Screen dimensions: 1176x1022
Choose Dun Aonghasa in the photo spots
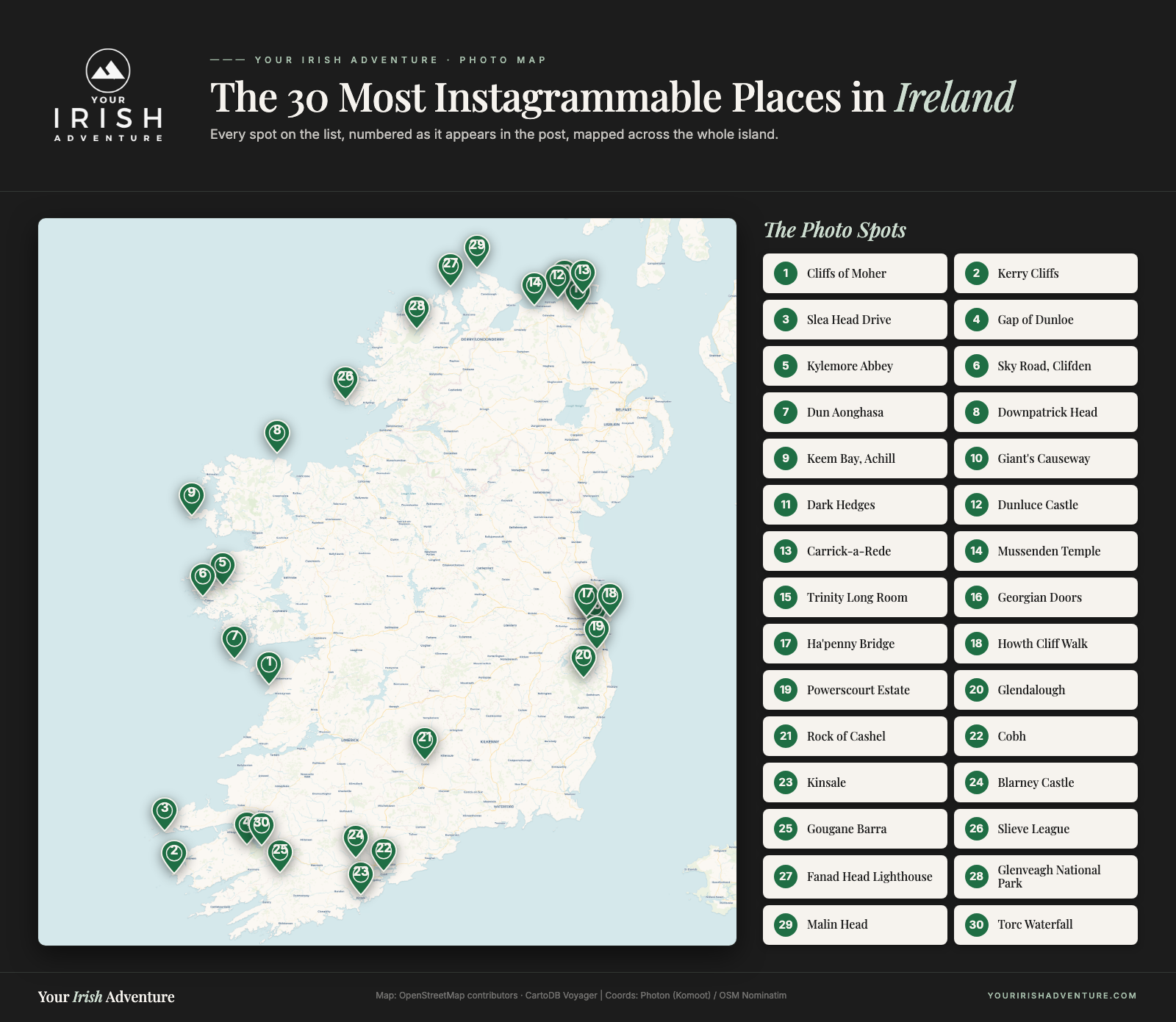(855, 412)
